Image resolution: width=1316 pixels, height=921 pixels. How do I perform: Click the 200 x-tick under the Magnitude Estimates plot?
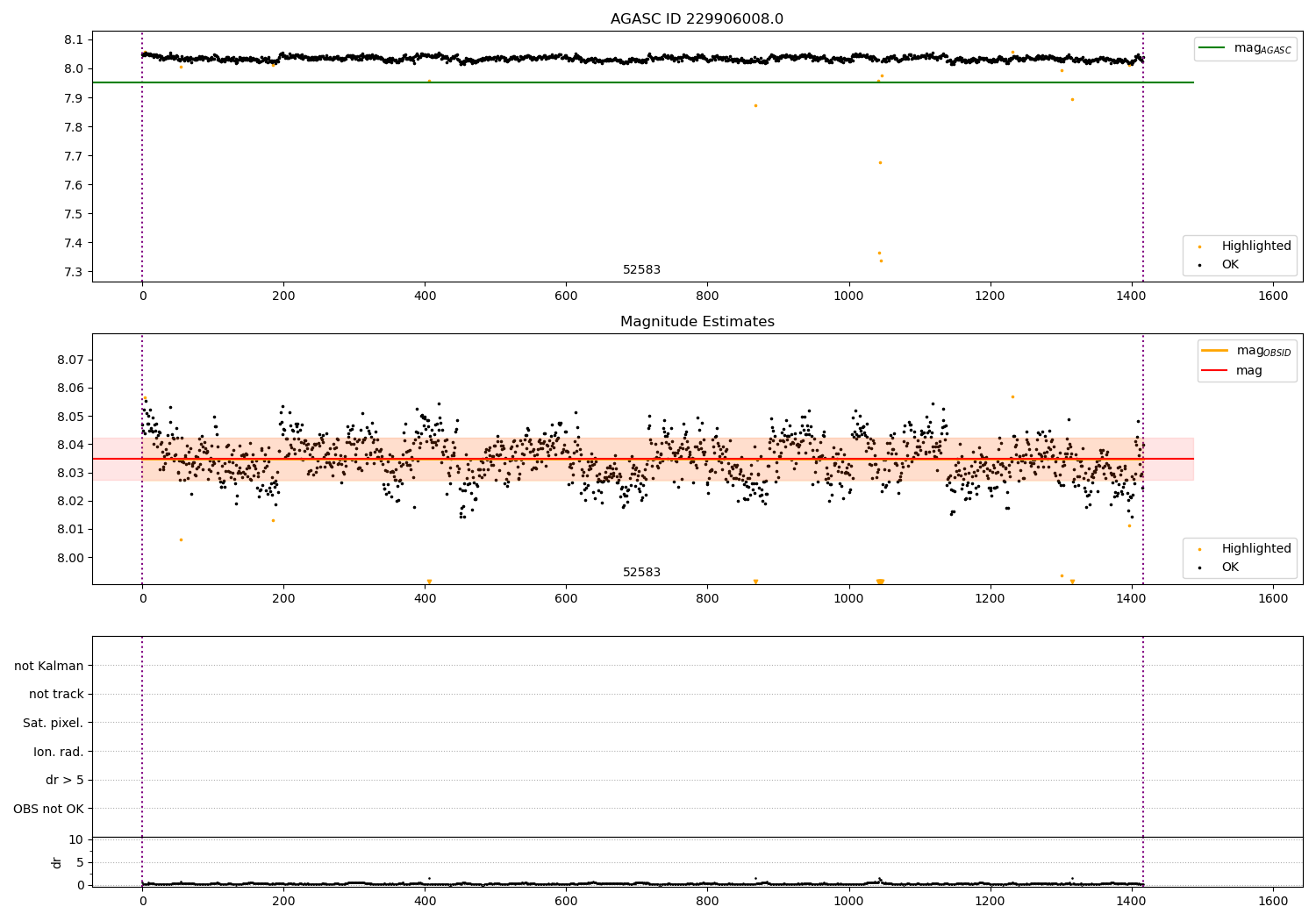283,599
